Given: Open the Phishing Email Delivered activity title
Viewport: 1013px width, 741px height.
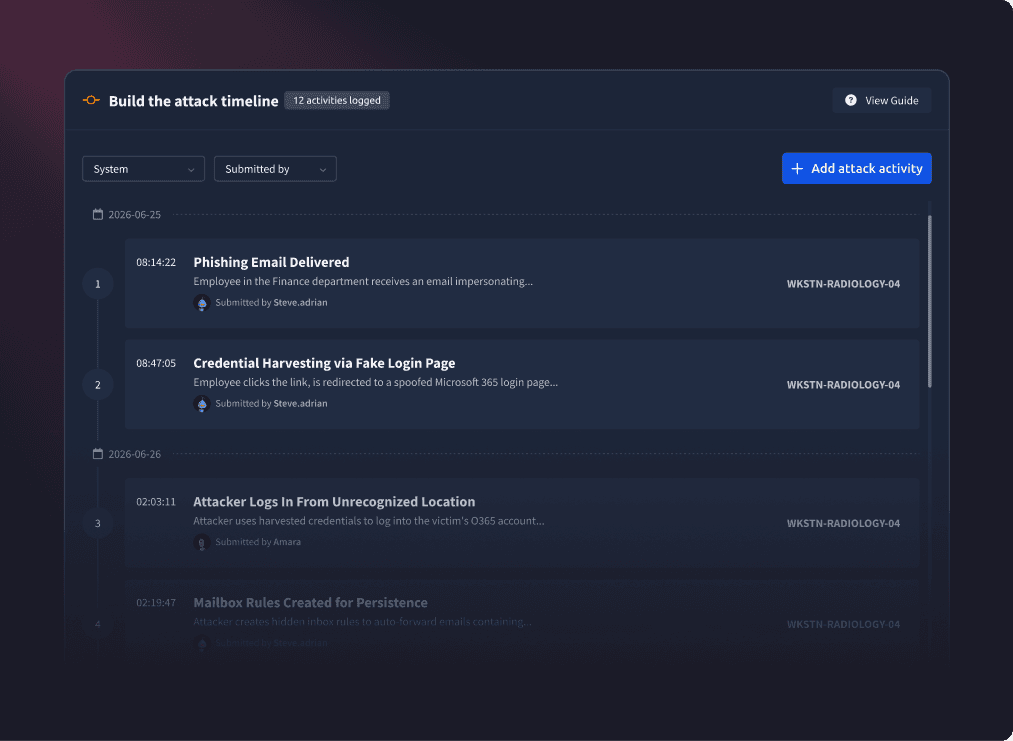Looking at the screenshot, I should pos(271,262).
